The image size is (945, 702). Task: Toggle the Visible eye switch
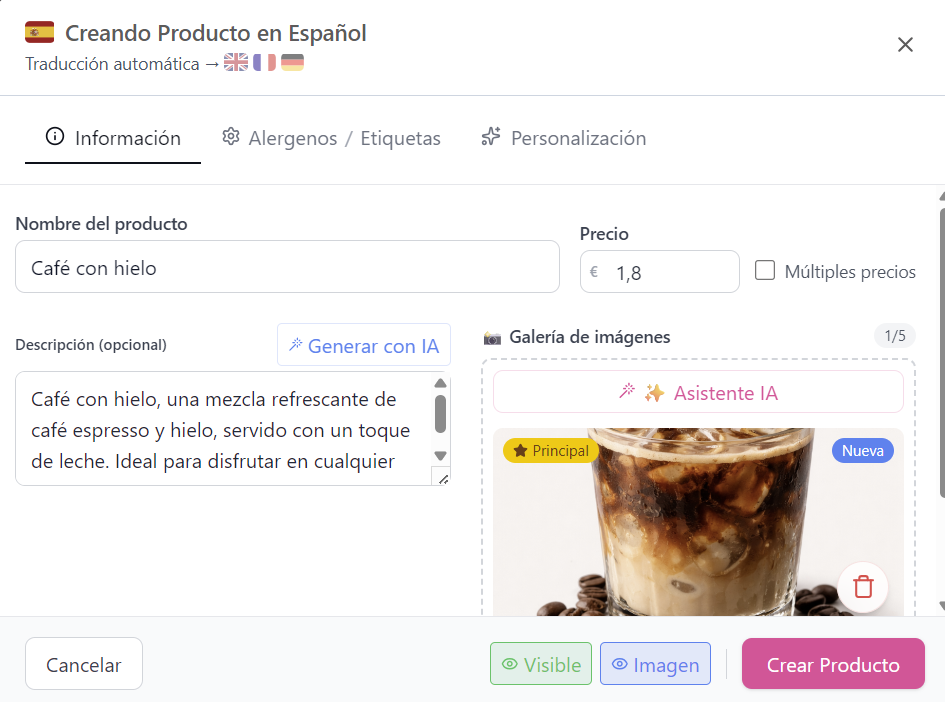[x=540, y=663]
